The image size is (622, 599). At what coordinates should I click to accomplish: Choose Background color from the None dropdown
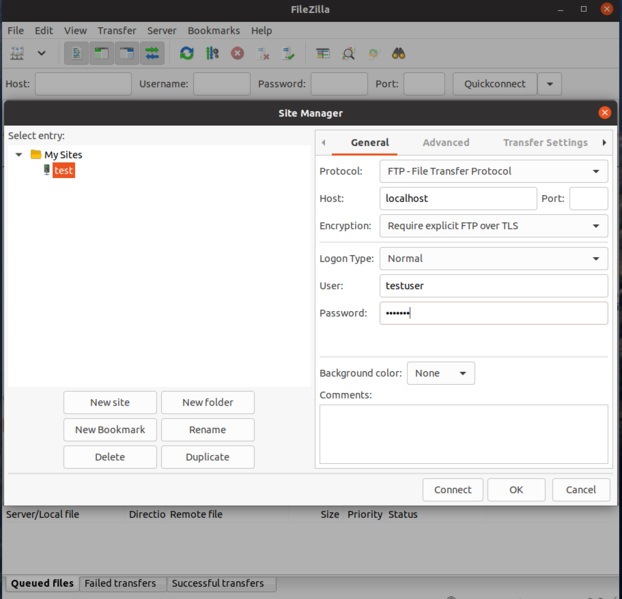tap(441, 373)
